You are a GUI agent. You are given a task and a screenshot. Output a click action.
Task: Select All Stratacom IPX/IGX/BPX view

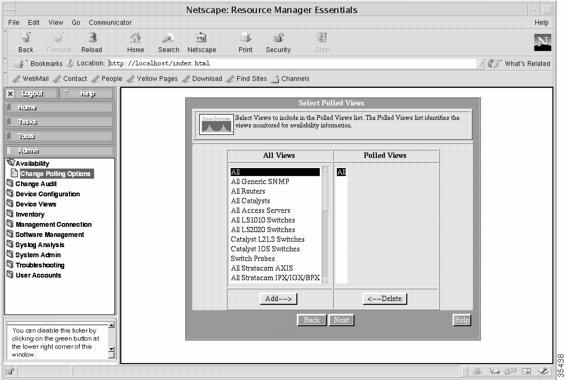pyautogui.click(x=275, y=278)
